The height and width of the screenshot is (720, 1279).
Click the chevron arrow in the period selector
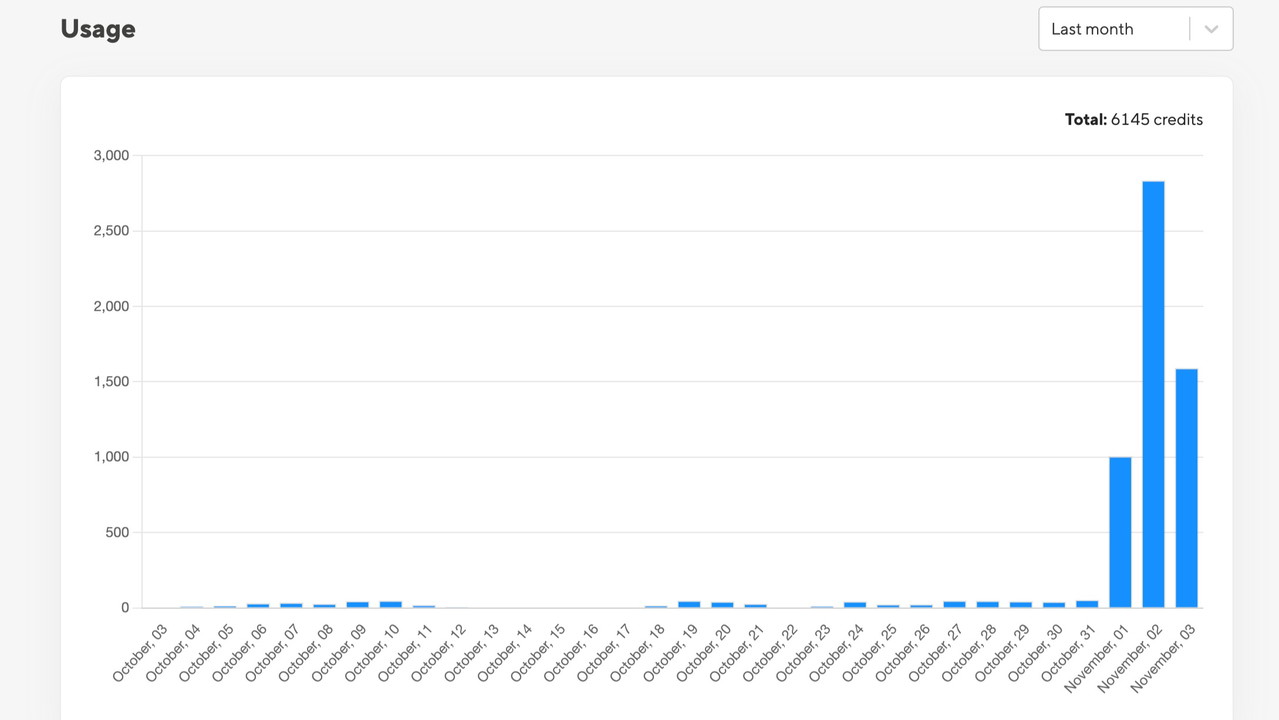[x=1211, y=29]
